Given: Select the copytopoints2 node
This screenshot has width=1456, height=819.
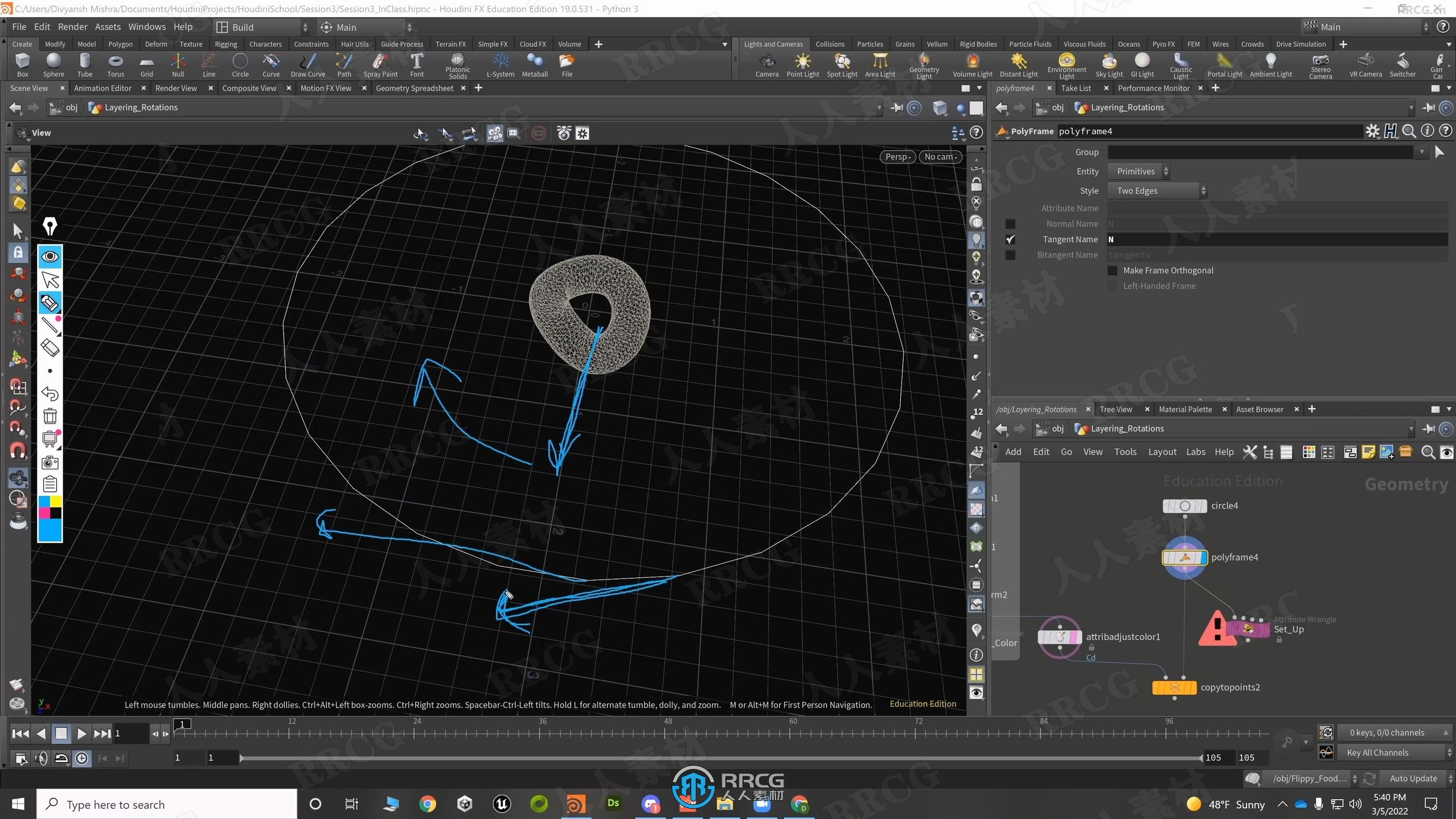Looking at the screenshot, I should [x=1174, y=688].
